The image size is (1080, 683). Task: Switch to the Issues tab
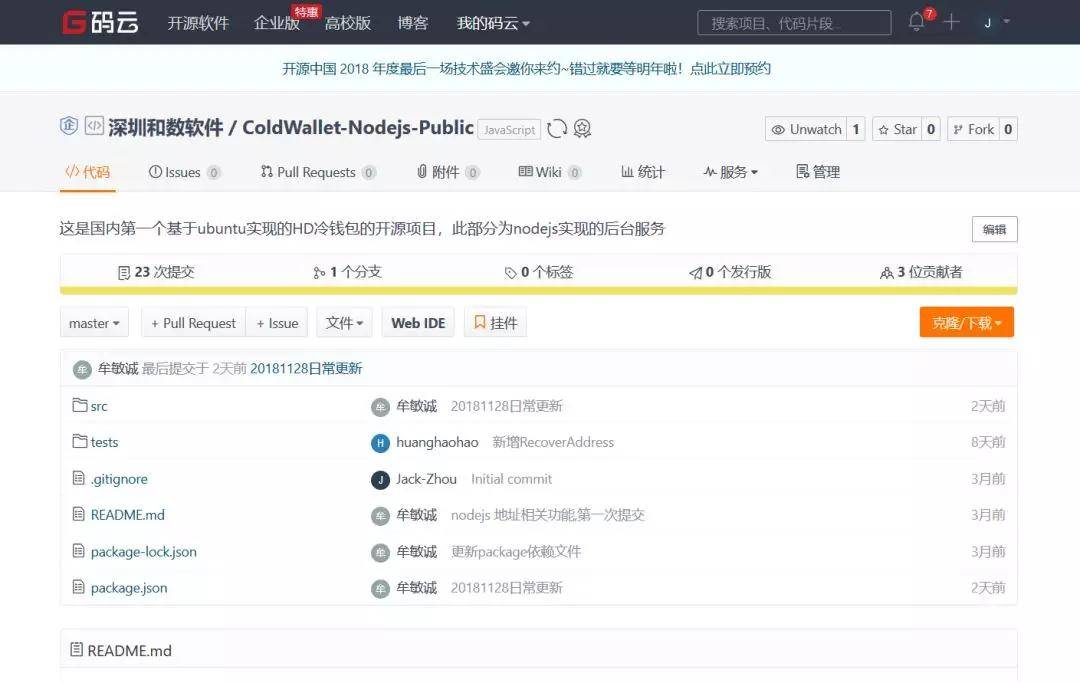click(184, 172)
